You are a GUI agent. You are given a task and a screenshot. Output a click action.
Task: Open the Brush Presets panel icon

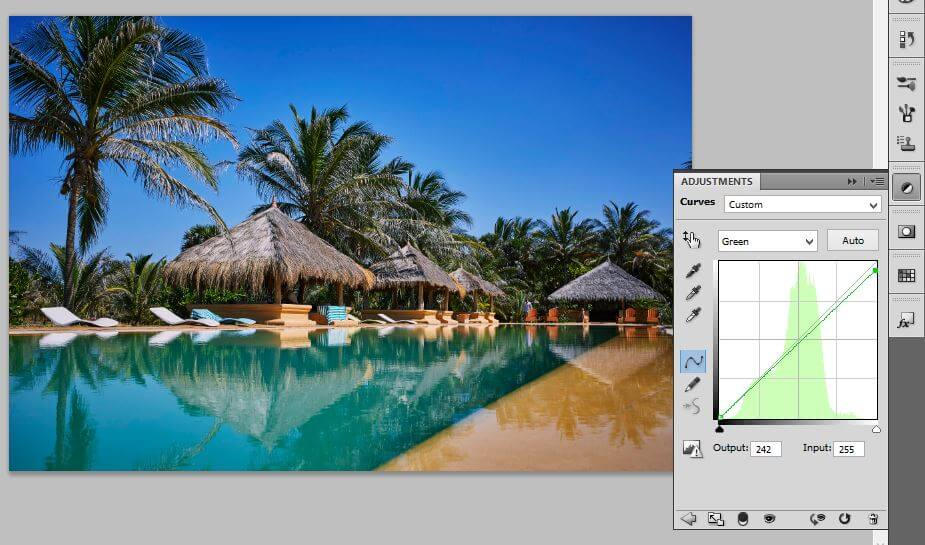[907, 112]
